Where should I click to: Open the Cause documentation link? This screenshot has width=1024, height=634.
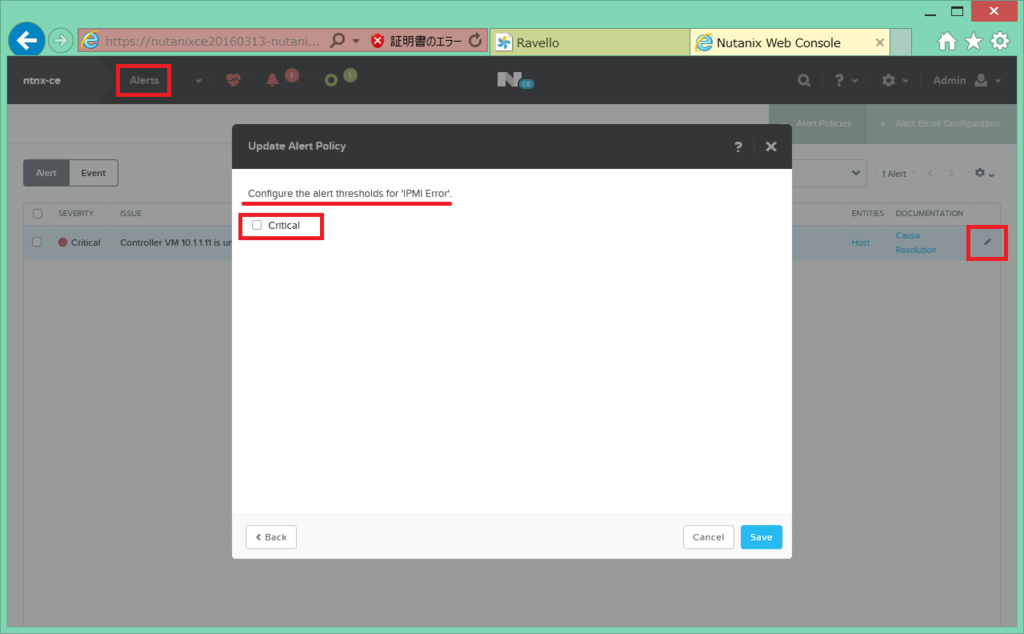[908, 235]
